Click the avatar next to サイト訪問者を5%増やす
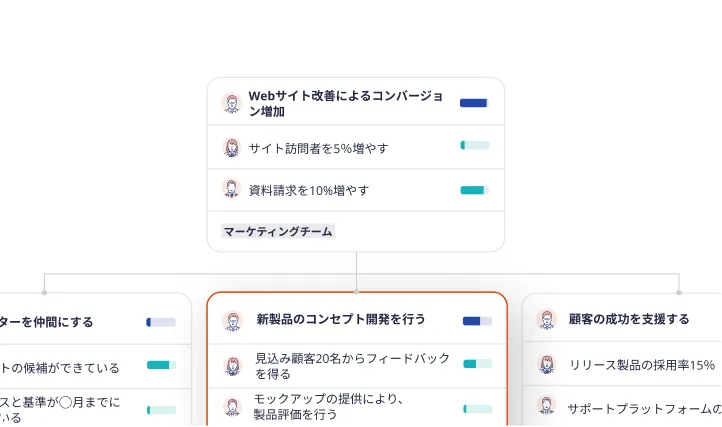The height and width of the screenshot is (427, 722). (x=231, y=147)
